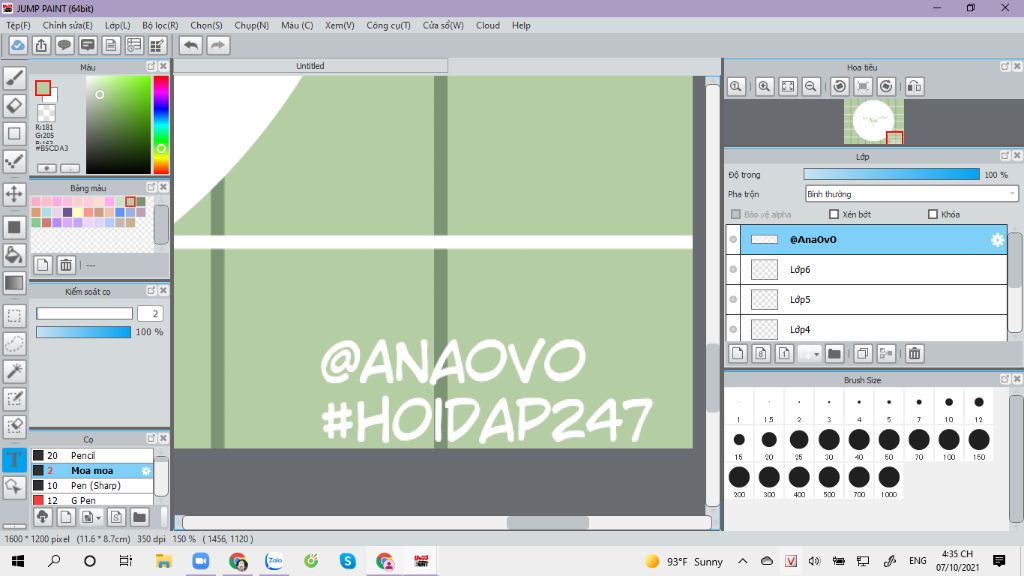Screen dimensions: 1024x576
Task: Zoom in on the navigator
Action: point(764,86)
